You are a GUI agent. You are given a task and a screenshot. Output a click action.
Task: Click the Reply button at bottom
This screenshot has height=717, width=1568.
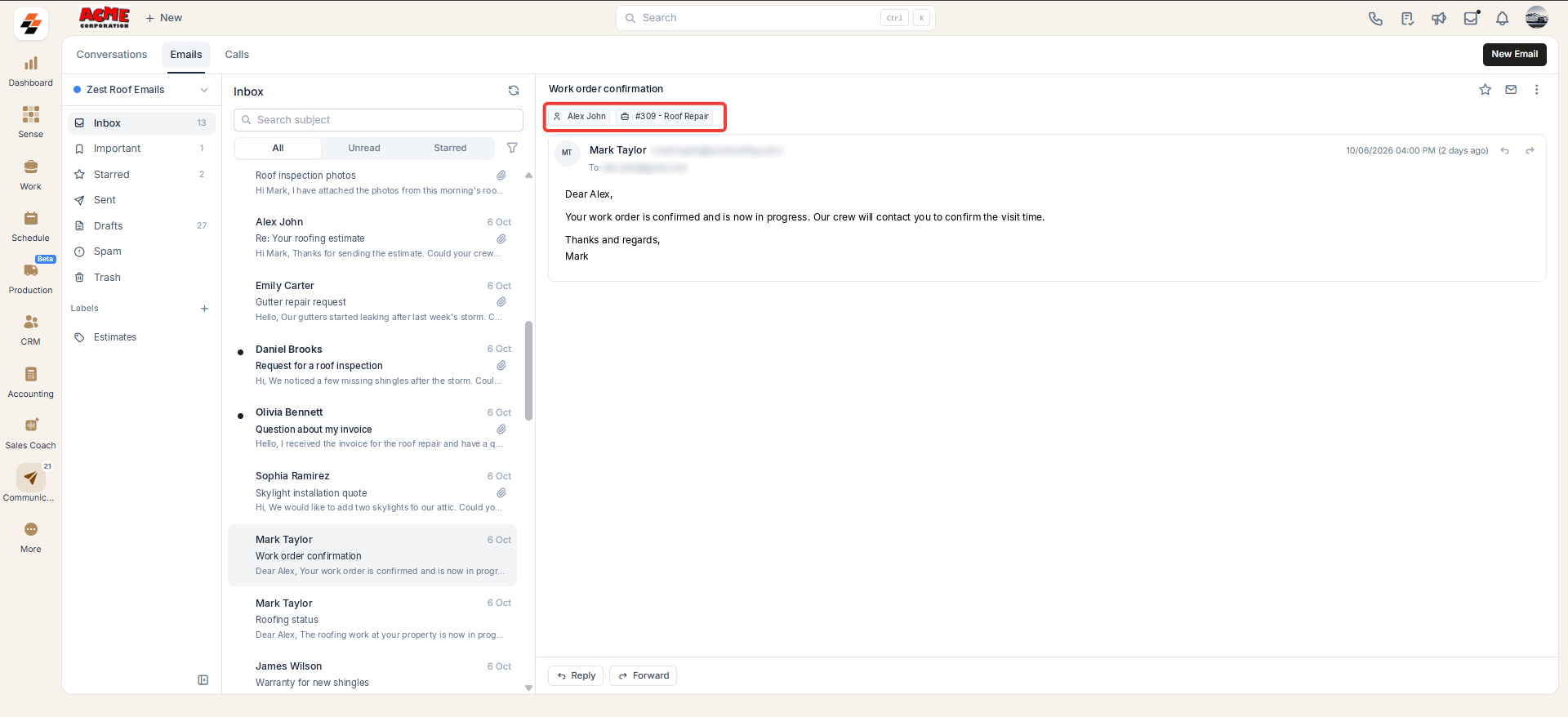pyautogui.click(x=576, y=675)
